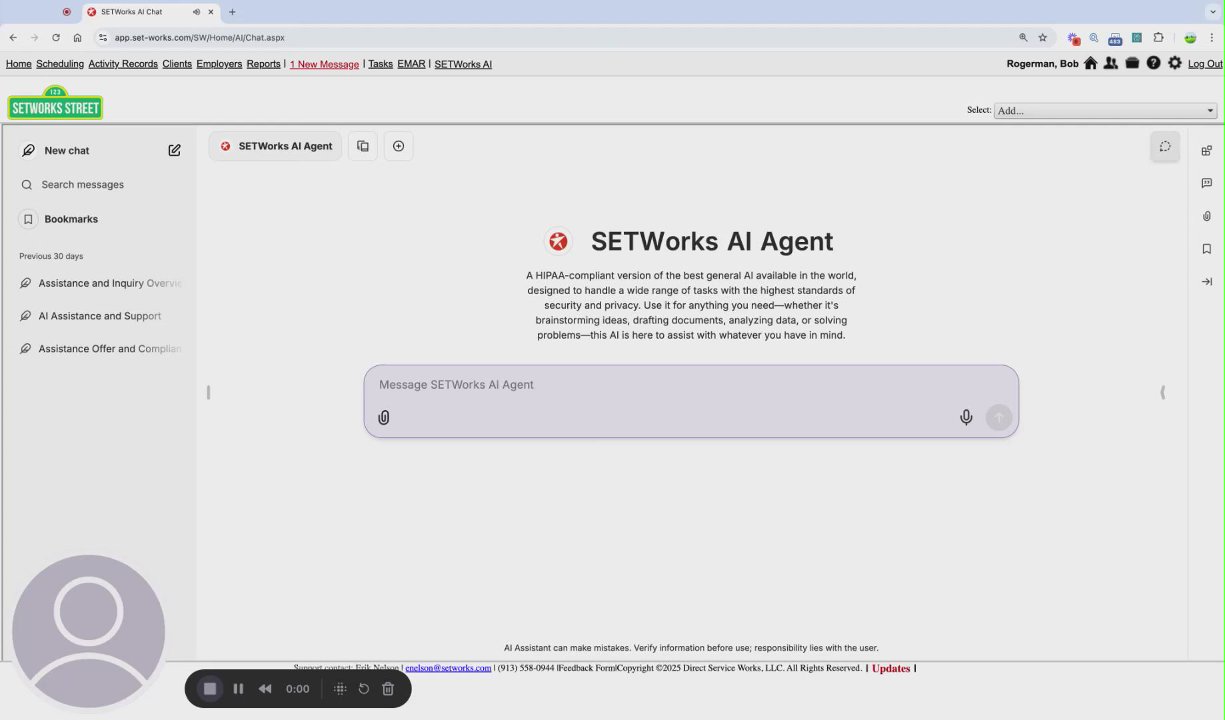Open a new browser tab with plus
Image resolution: width=1225 pixels, height=720 pixels.
[x=232, y=12]
